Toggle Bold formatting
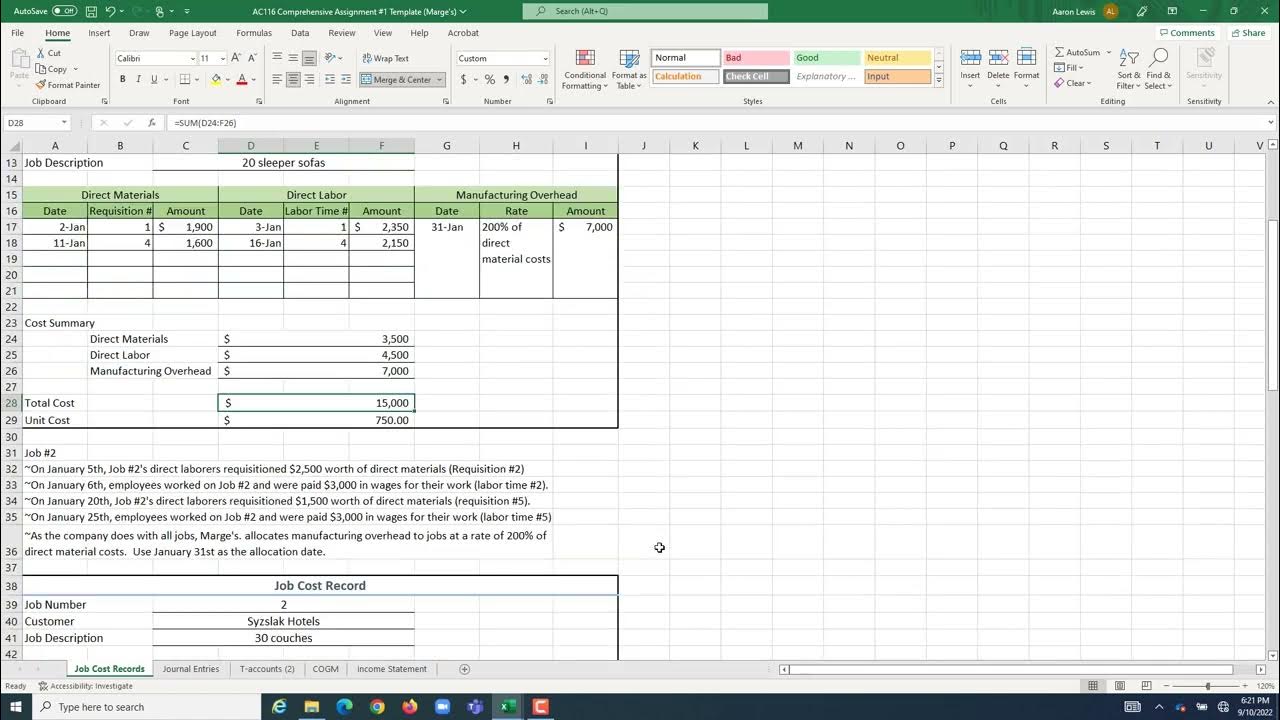The width and height of the screenshot is (1280, 720). click(x=123, y=79)
